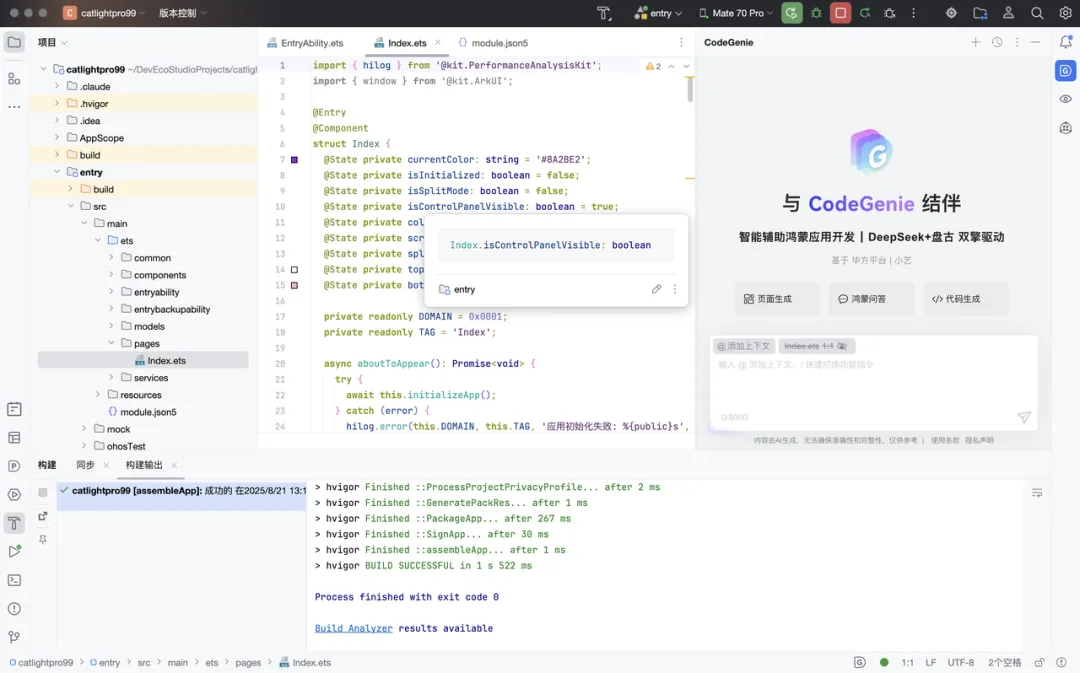Click the purple color swatch on line 7
Image resolution: width=1080 pixels, height=673 pixels.
[294, 160]
